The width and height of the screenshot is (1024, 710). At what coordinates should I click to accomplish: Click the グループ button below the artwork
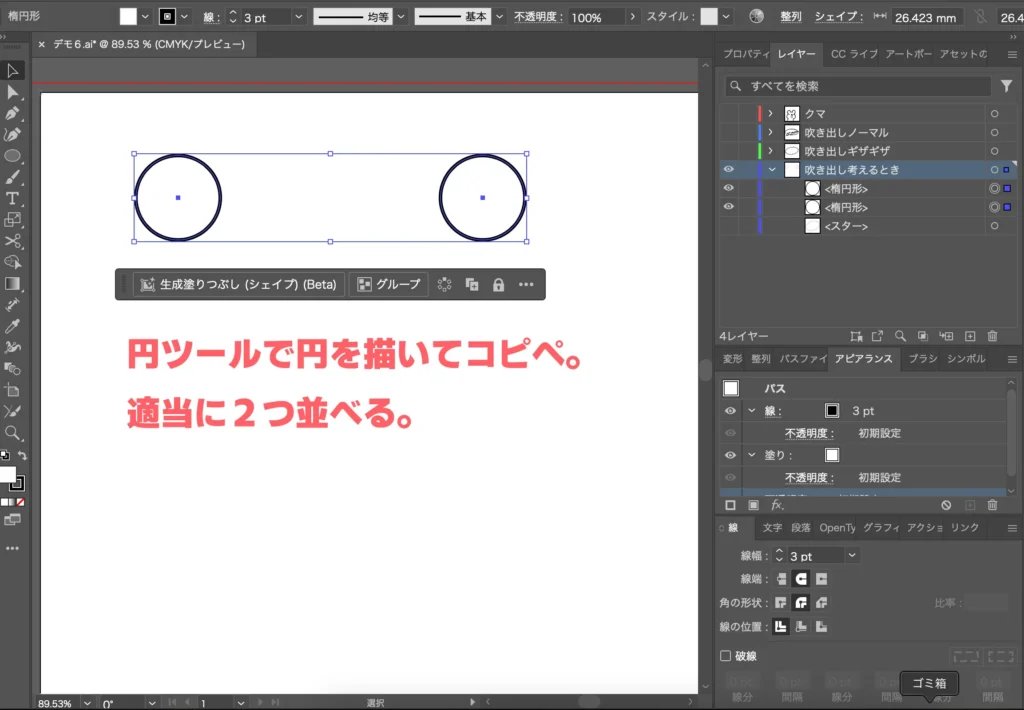pyautogui.click(x=389, y=284)
